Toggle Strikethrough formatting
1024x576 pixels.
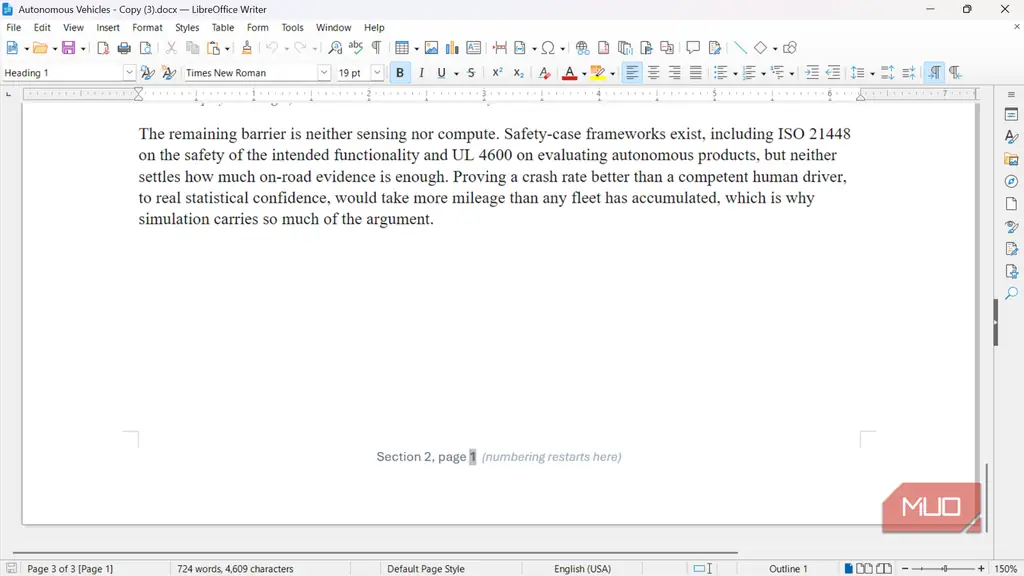(x=471, y=72)
